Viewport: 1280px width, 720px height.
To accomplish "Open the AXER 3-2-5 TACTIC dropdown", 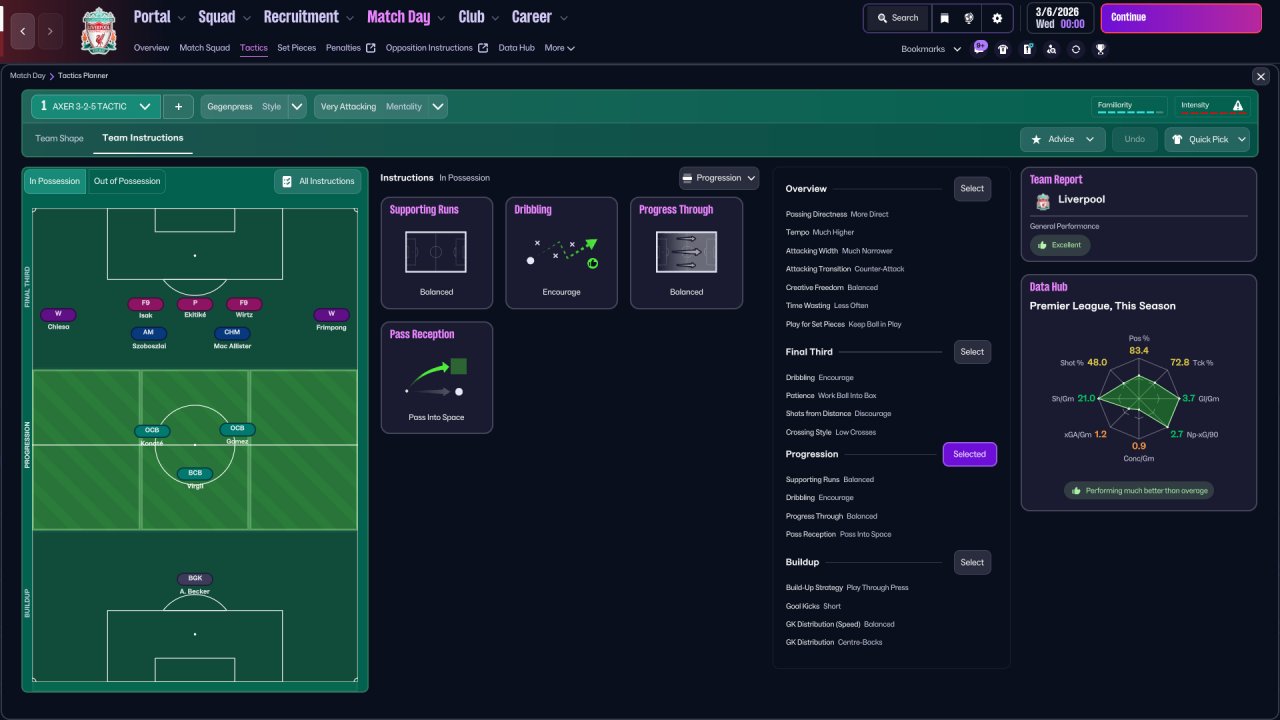I will click(x=96, y=107).
